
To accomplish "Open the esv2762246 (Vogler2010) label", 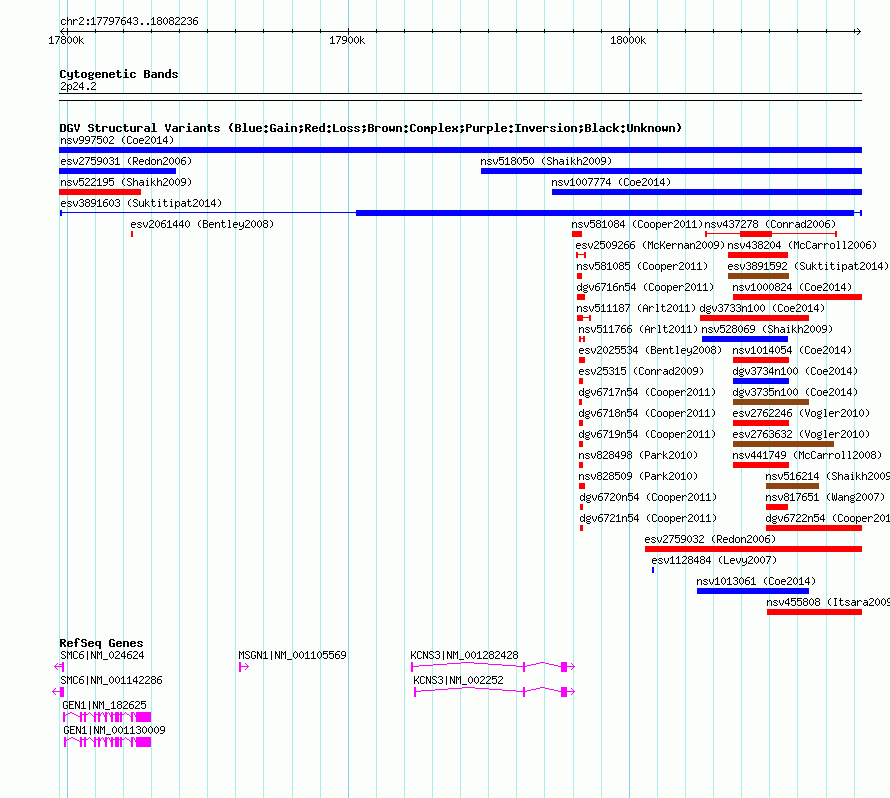I will tap(801, 413).
